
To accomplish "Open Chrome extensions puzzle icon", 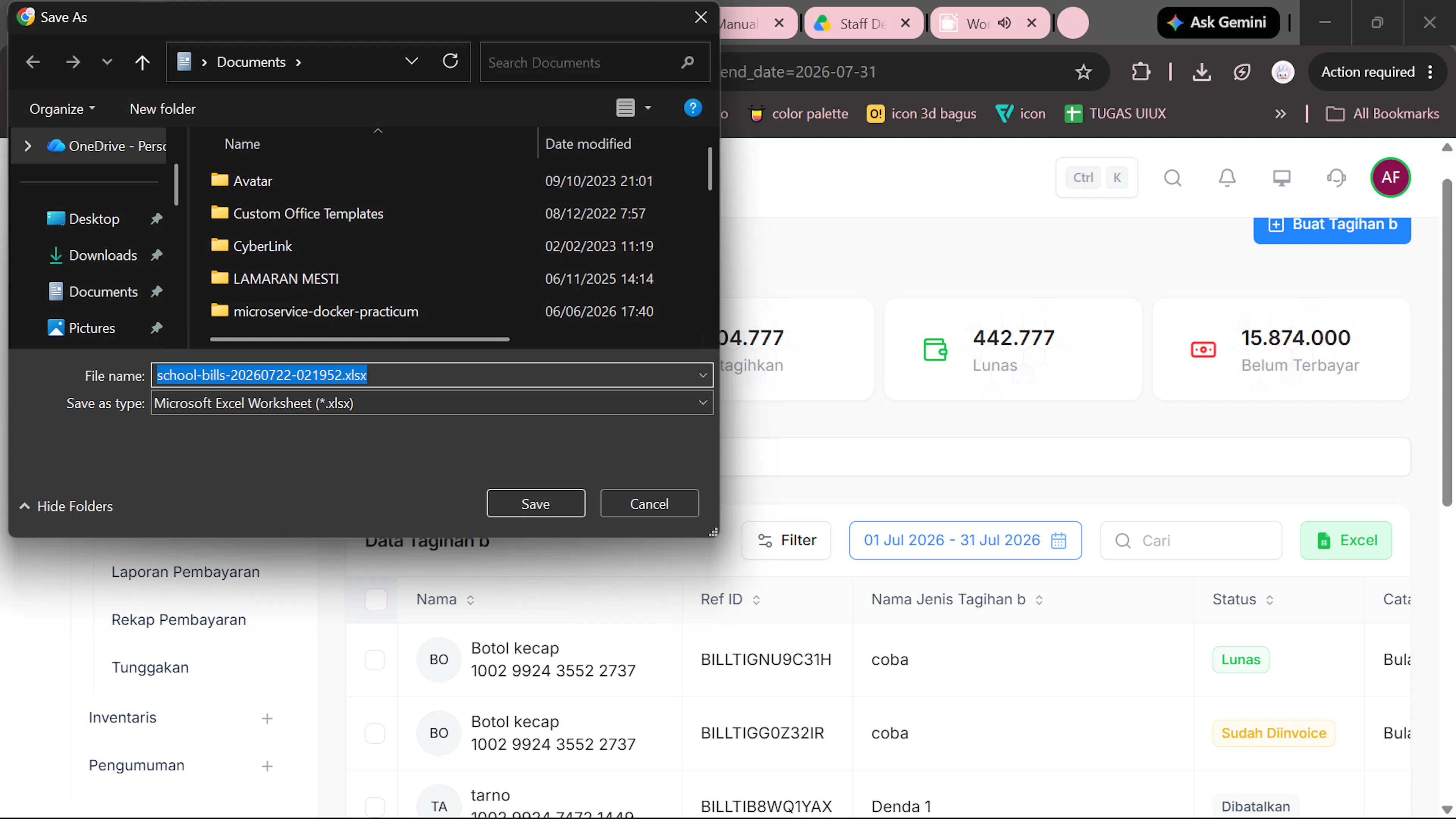I will [x=1141, y=72].
